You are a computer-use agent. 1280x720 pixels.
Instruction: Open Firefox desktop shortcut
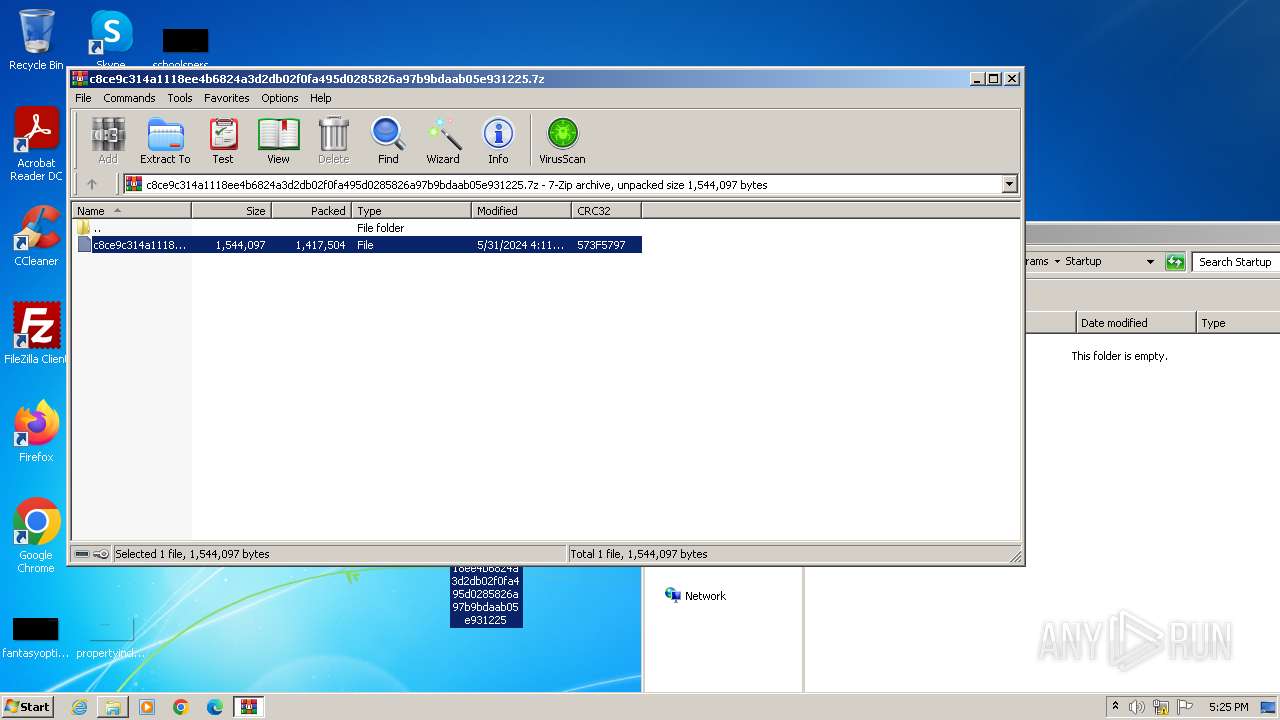point(36,431)
